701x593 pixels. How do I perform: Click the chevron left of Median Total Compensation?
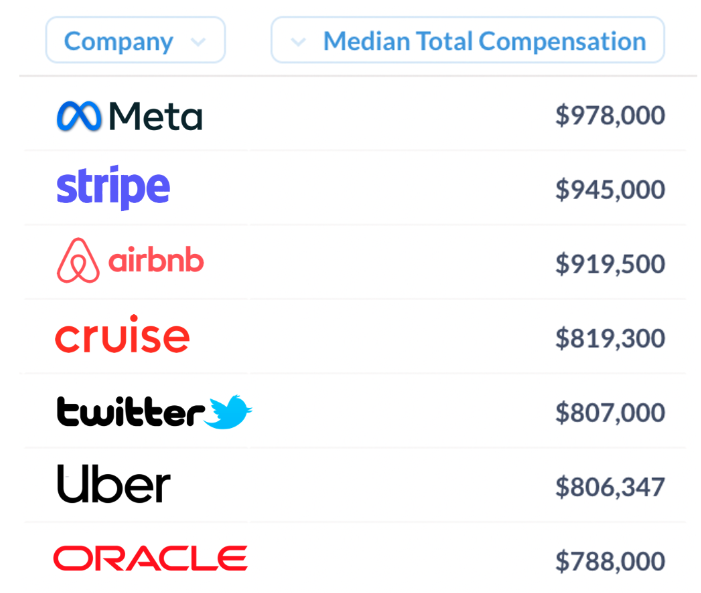298,42
